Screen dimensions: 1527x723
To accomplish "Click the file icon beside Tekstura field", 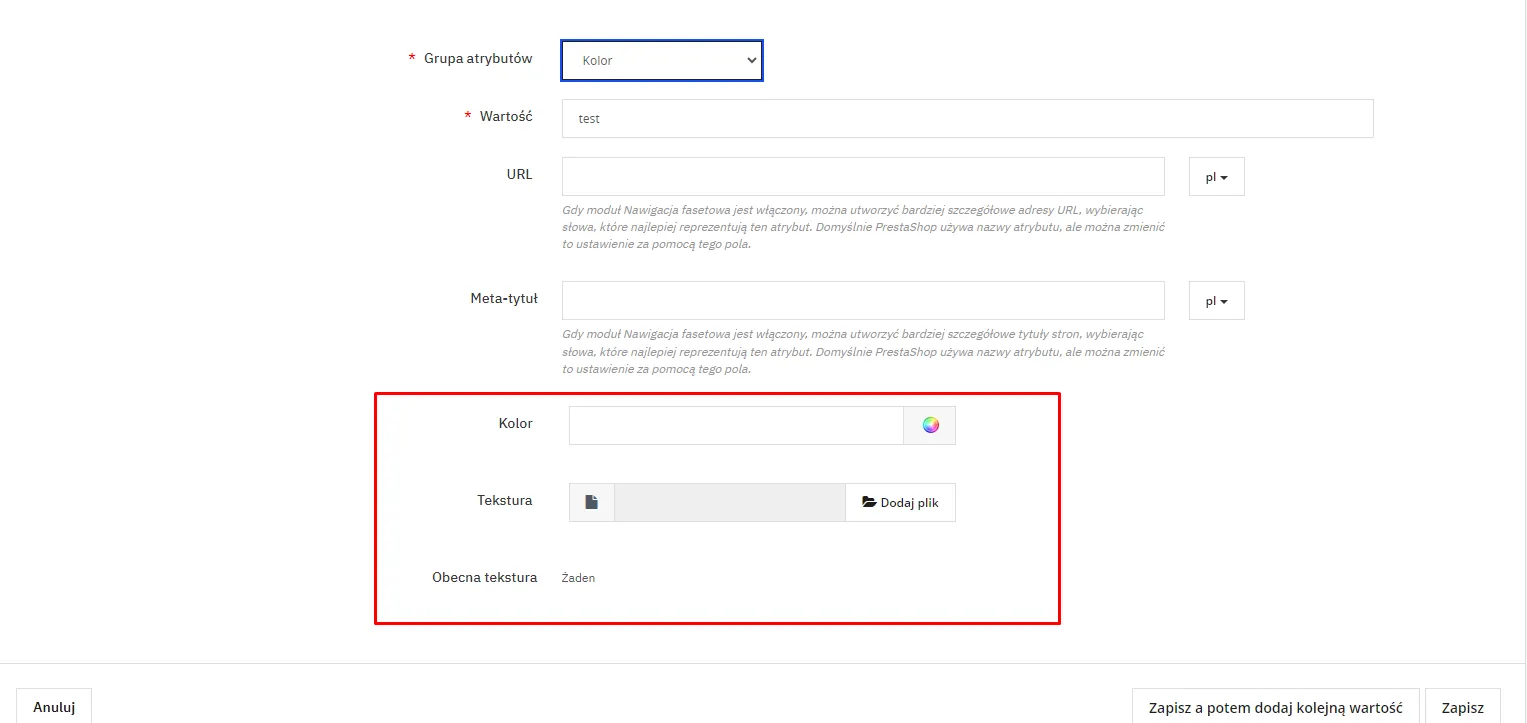I will (x=592, y=503).
